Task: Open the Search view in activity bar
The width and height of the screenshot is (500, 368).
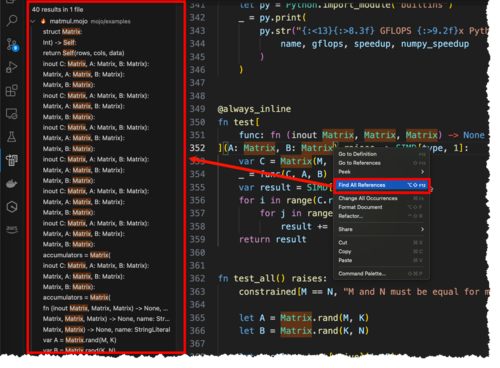Action: [12, 21]
